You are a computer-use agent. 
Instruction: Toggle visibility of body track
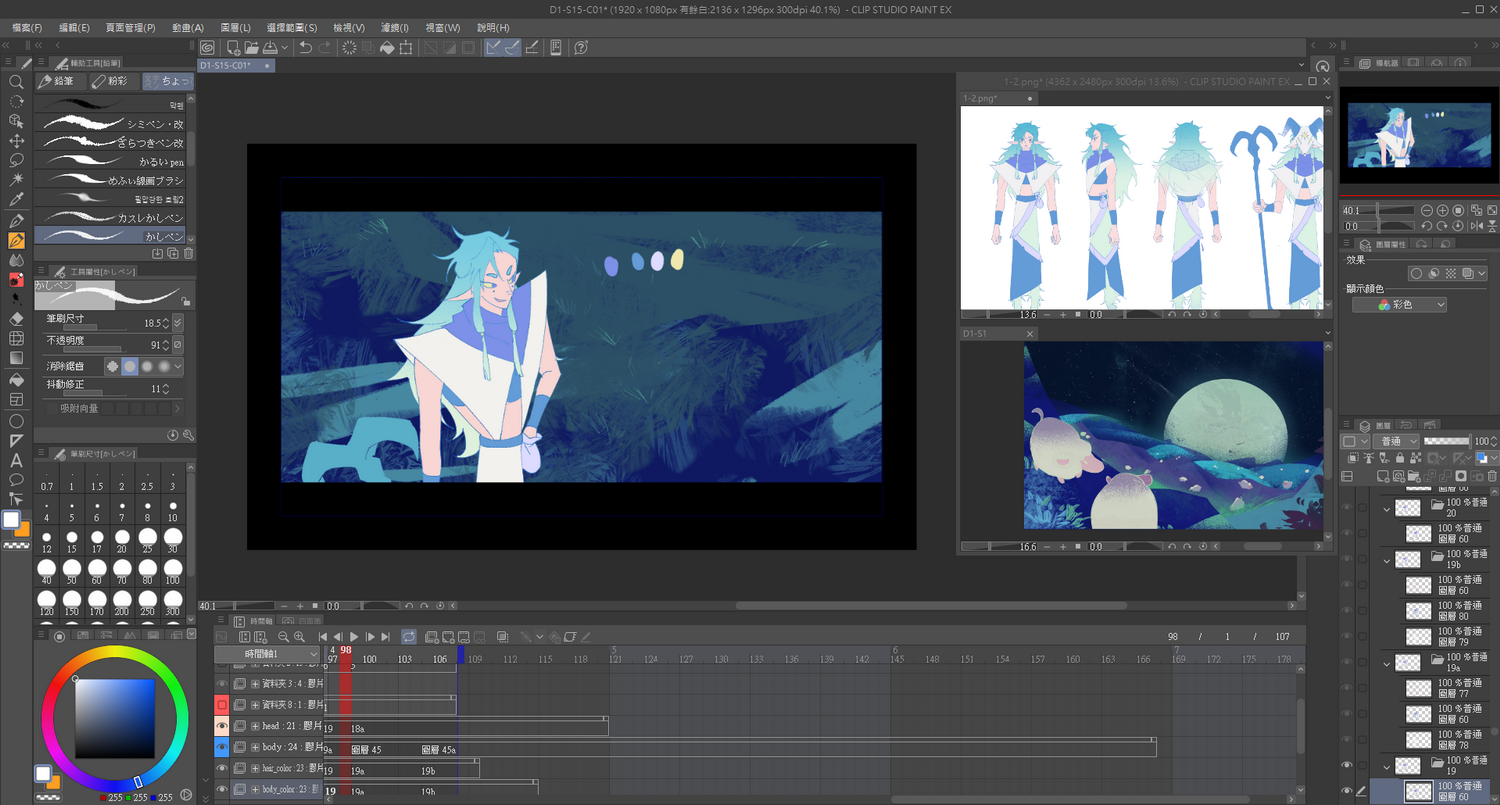tap(222, 747)
